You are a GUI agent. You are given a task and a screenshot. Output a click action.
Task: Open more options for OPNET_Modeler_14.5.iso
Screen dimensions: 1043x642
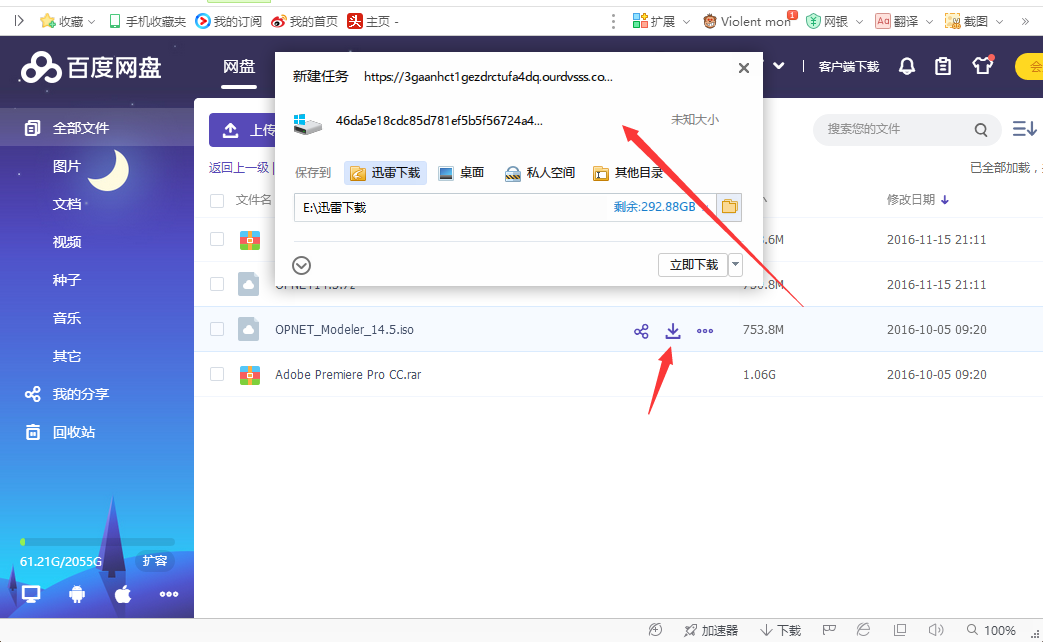coord(705,331)
